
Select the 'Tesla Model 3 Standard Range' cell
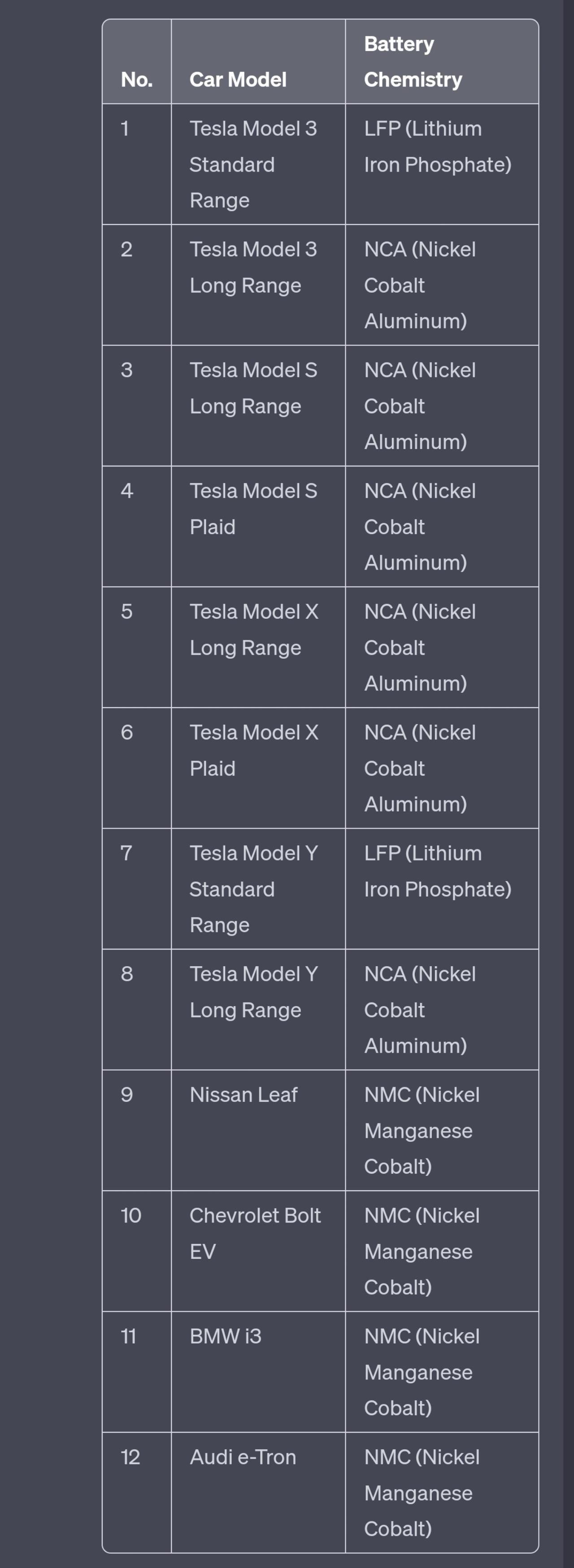[x=253, y=164]
